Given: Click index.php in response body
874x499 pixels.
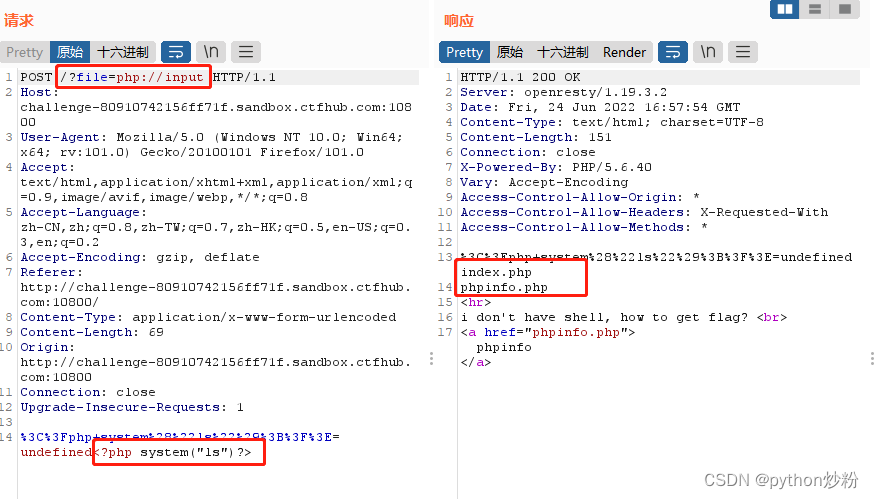Looking at the screenshot, I should coord(496,273).
